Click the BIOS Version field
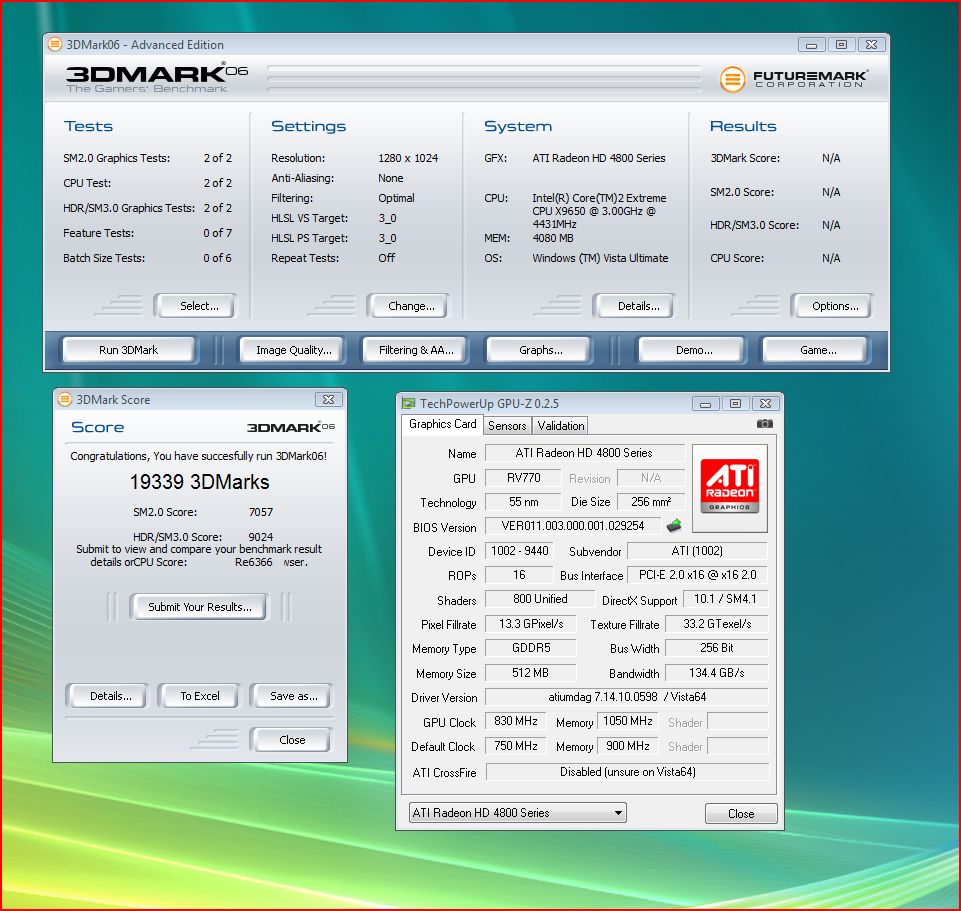 [x=573, y=526]
